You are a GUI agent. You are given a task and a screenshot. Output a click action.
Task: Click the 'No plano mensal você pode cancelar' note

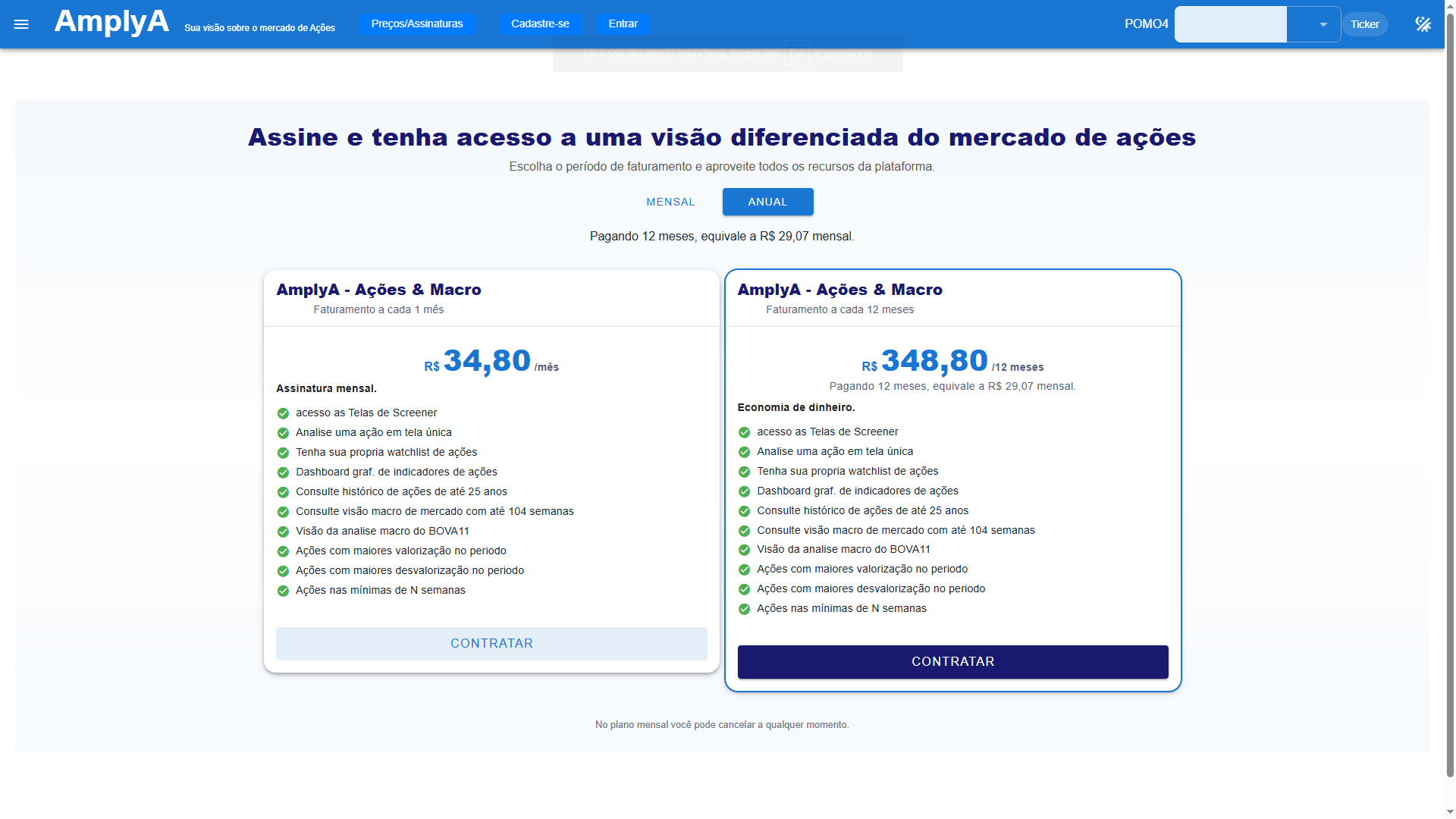pos(722,725)
